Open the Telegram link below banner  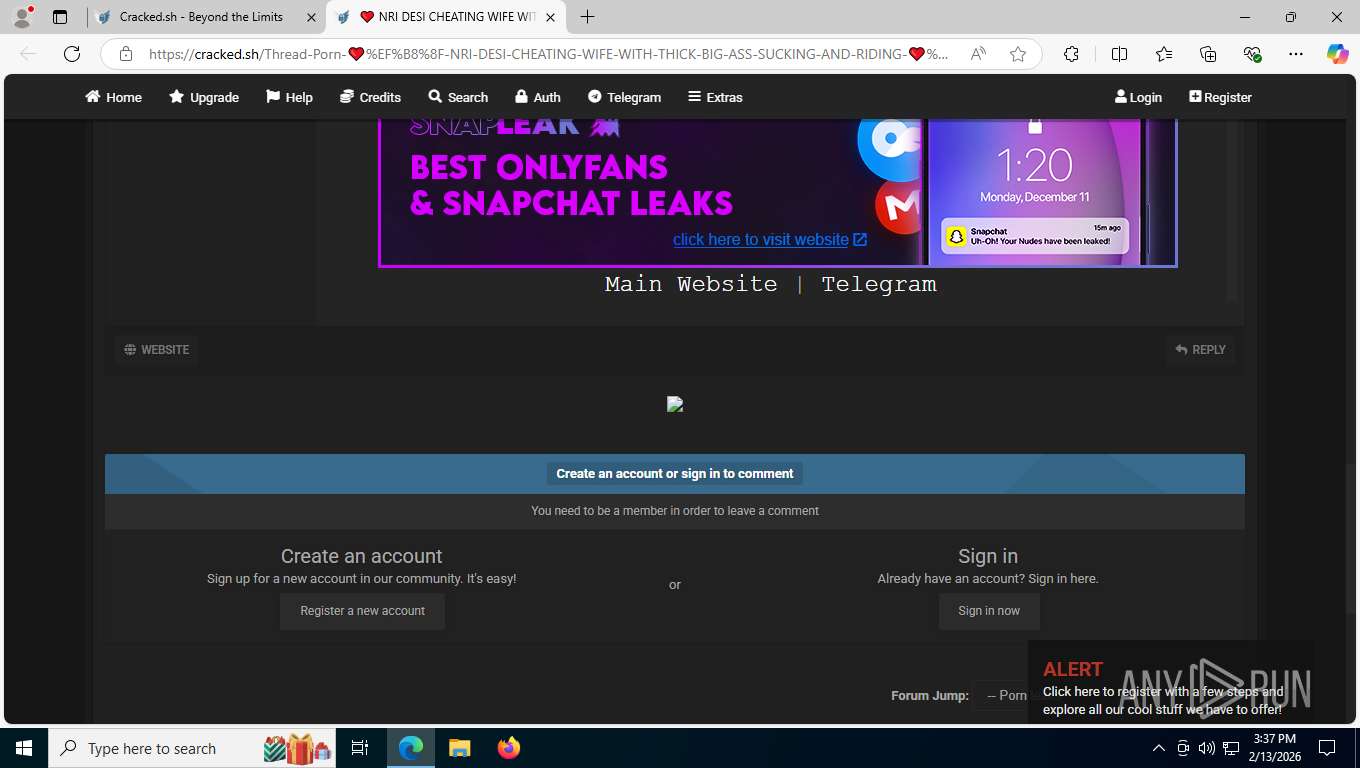[x=879, y=284]
